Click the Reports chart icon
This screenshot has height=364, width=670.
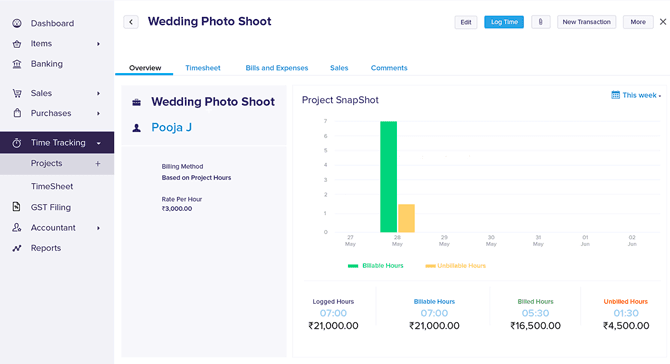17,248
